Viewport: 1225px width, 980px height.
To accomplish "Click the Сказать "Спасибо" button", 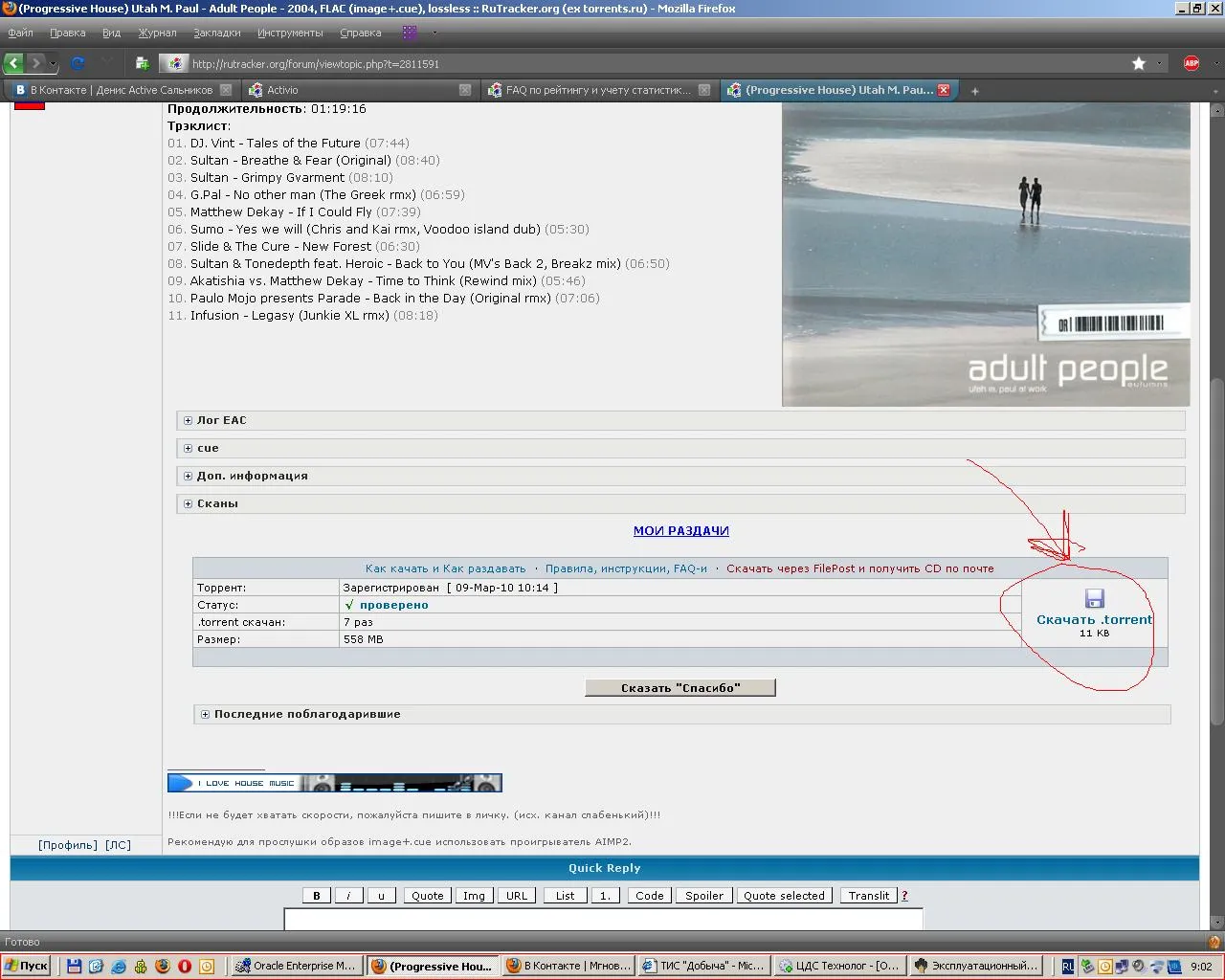I will (680, 687).
